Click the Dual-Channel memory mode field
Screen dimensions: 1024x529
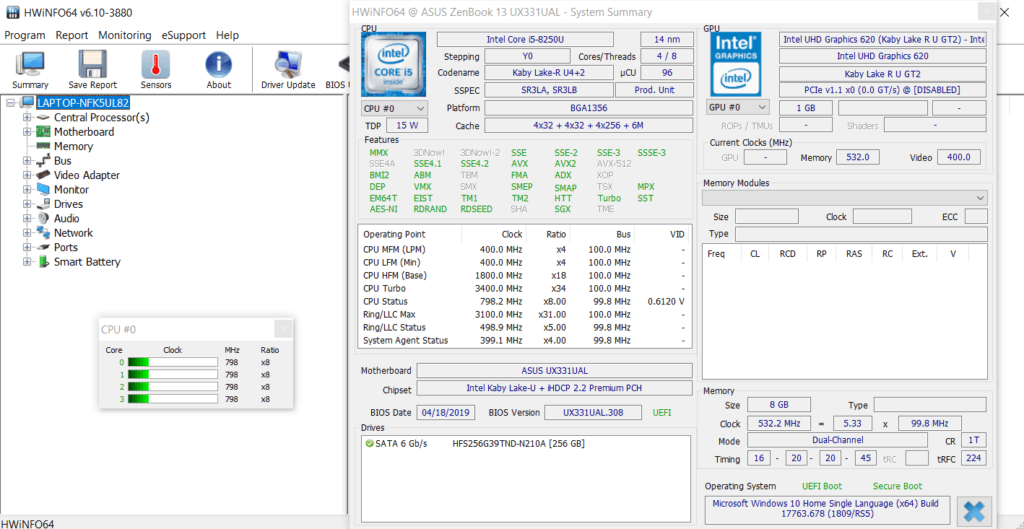tap(838, 440)
